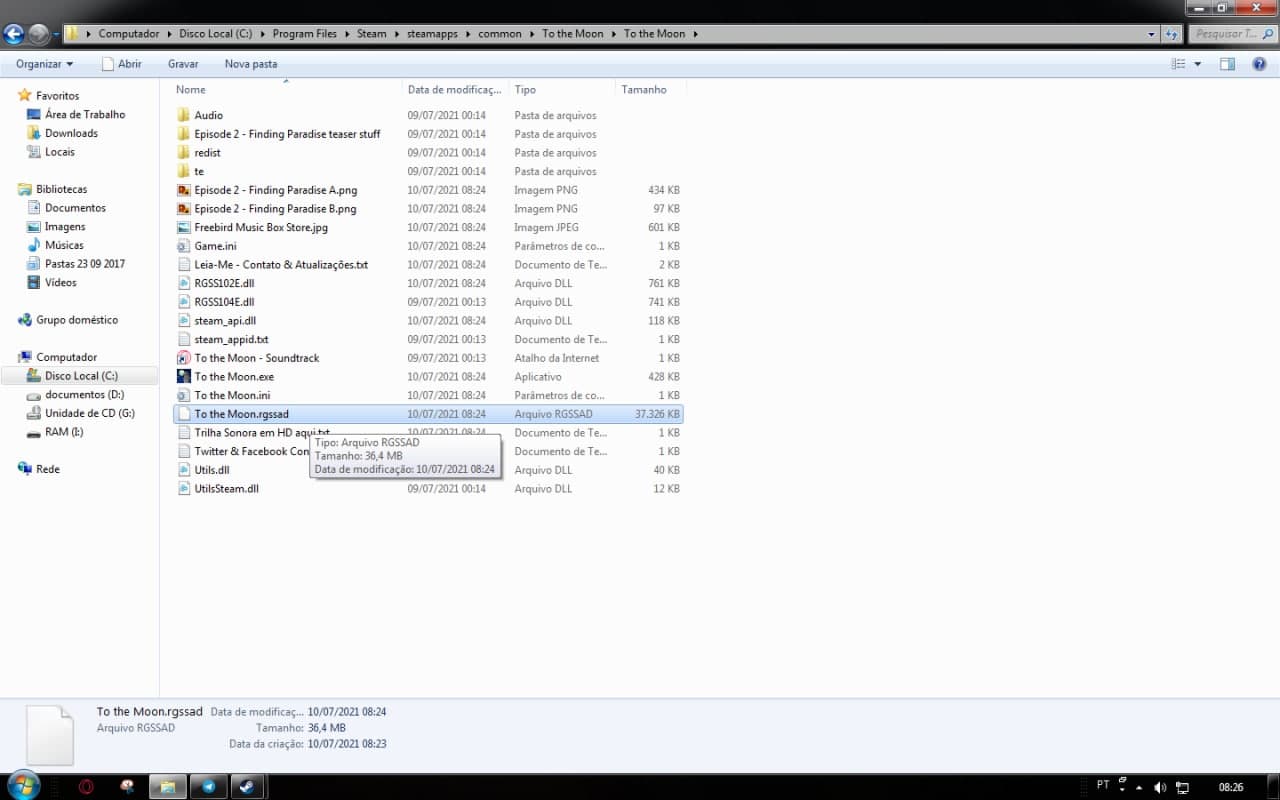Viewport: 1280px width, 800px height.
Task: Click the Abrir toolbar button
Action: click(121, 64)
